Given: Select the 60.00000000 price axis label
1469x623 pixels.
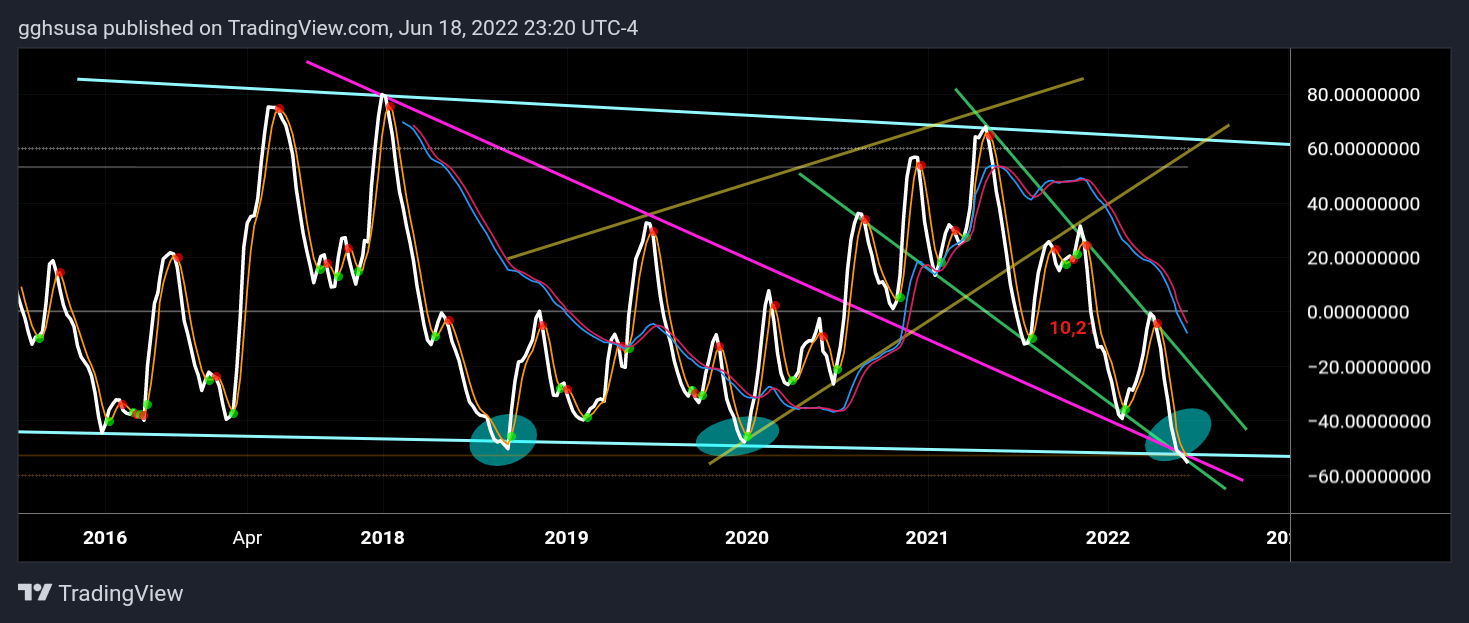Looking at the screenshot, I should [1364, 149].
